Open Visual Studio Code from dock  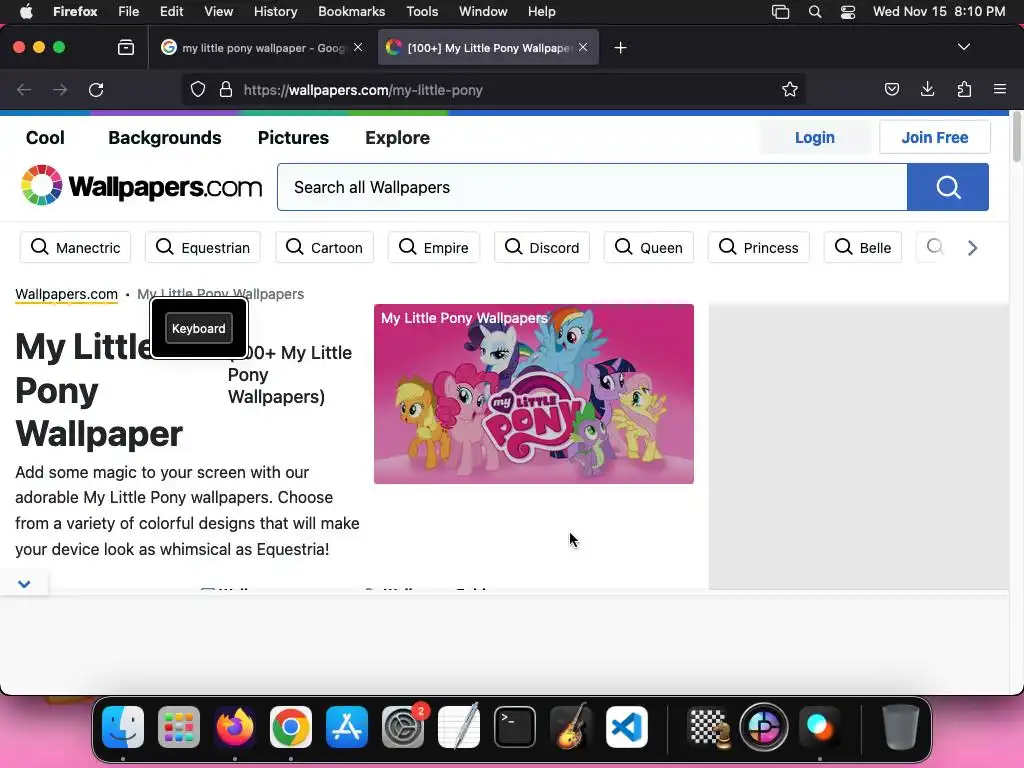[x=627, y=727]
